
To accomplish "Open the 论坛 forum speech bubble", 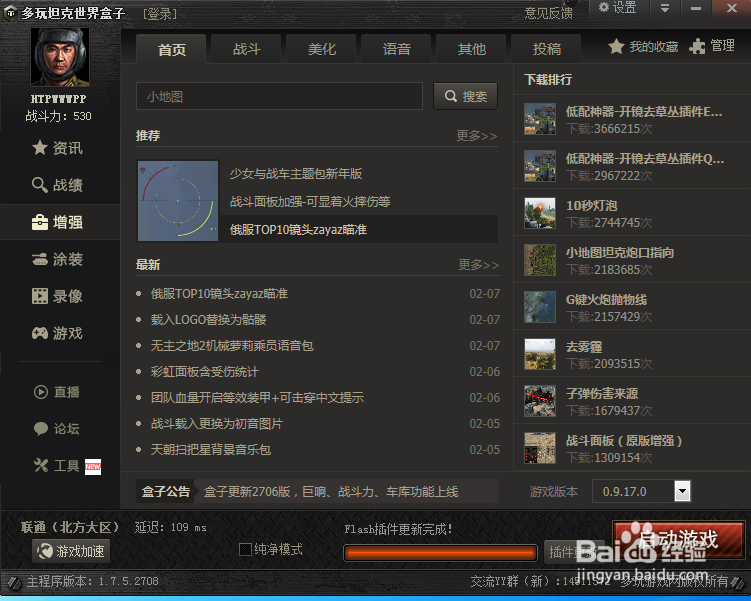I will click(x=41, y=428).
